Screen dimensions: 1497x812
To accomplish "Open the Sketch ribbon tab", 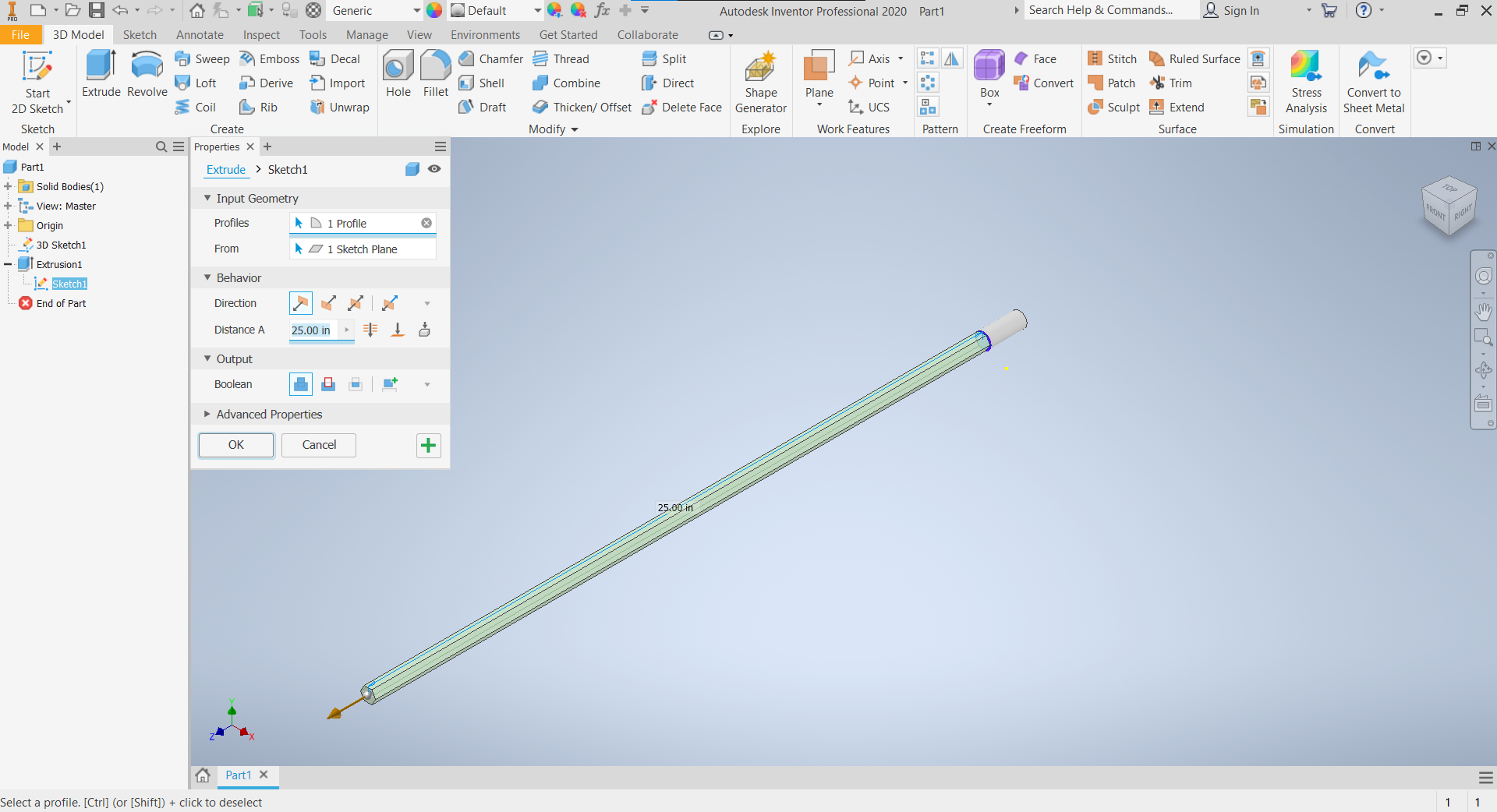I will tap(140, 35).
